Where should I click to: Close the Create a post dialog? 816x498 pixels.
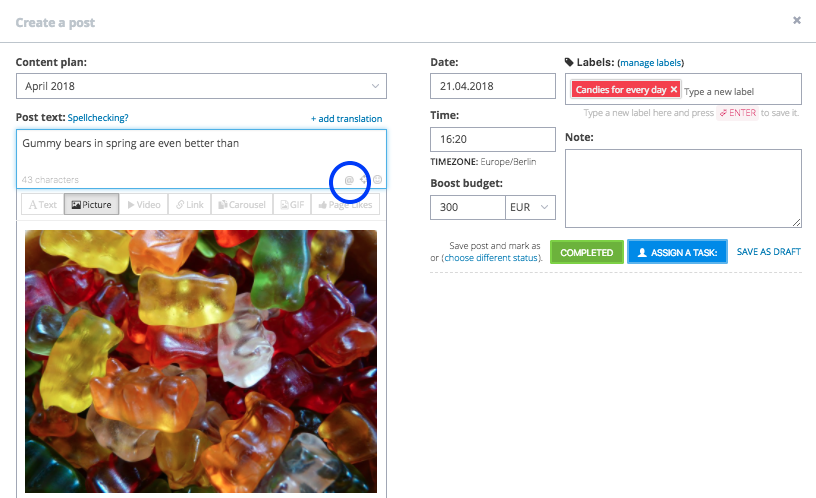[797, 20]
